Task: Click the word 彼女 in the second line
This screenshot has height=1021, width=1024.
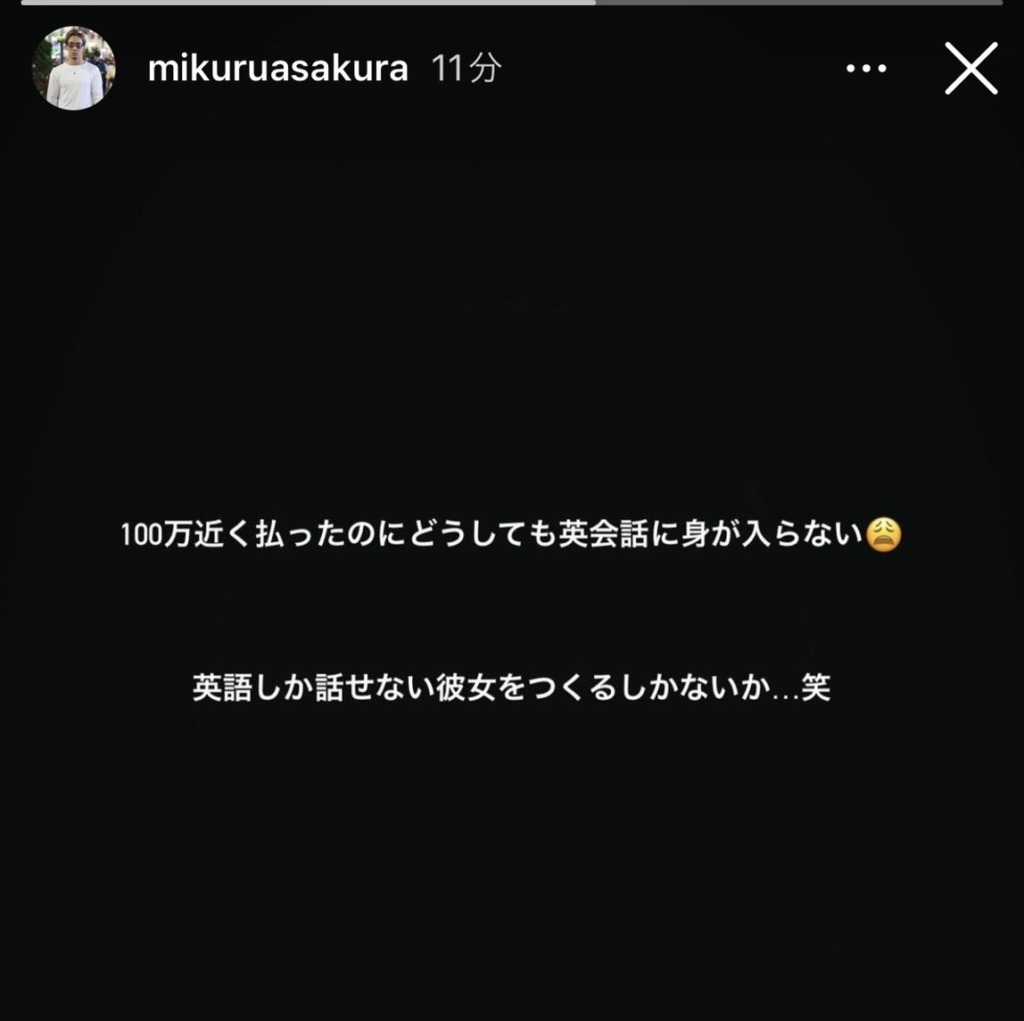Action: 466,687
